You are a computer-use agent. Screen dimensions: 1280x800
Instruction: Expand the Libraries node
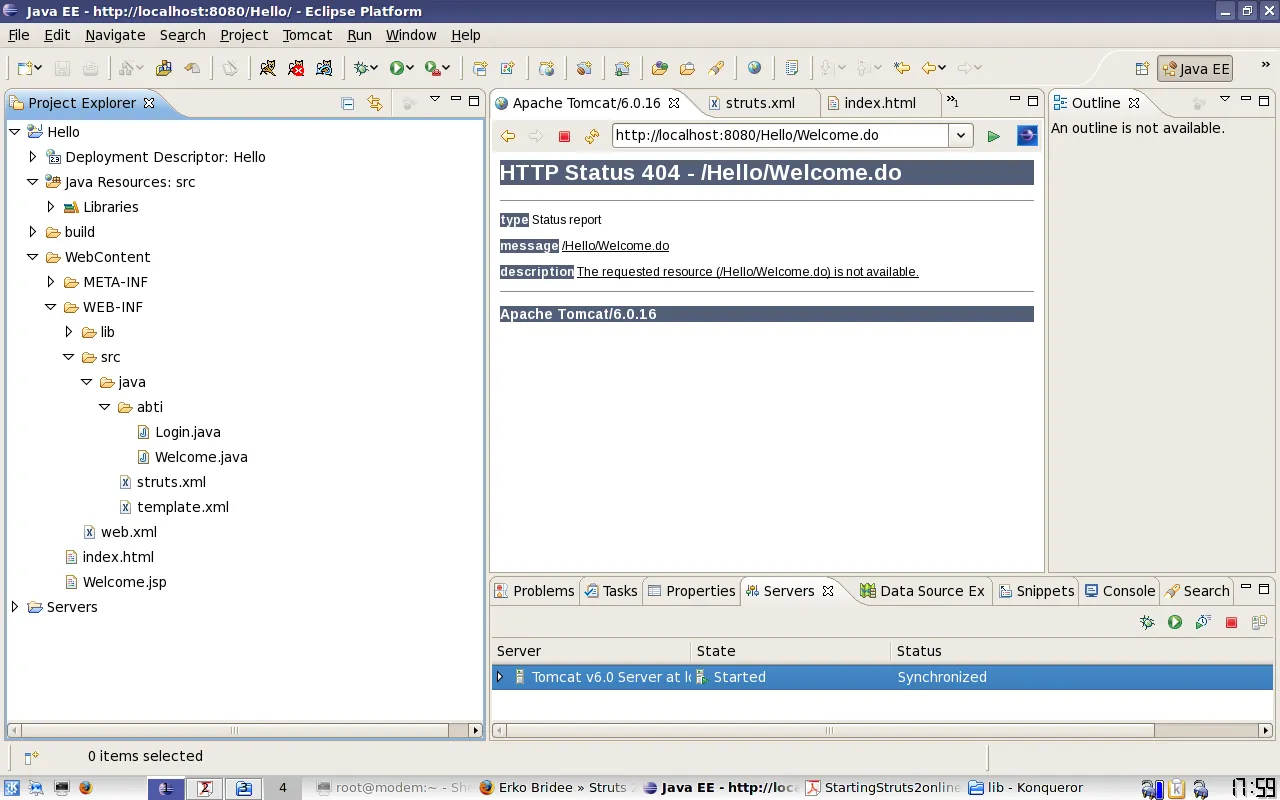51,206
